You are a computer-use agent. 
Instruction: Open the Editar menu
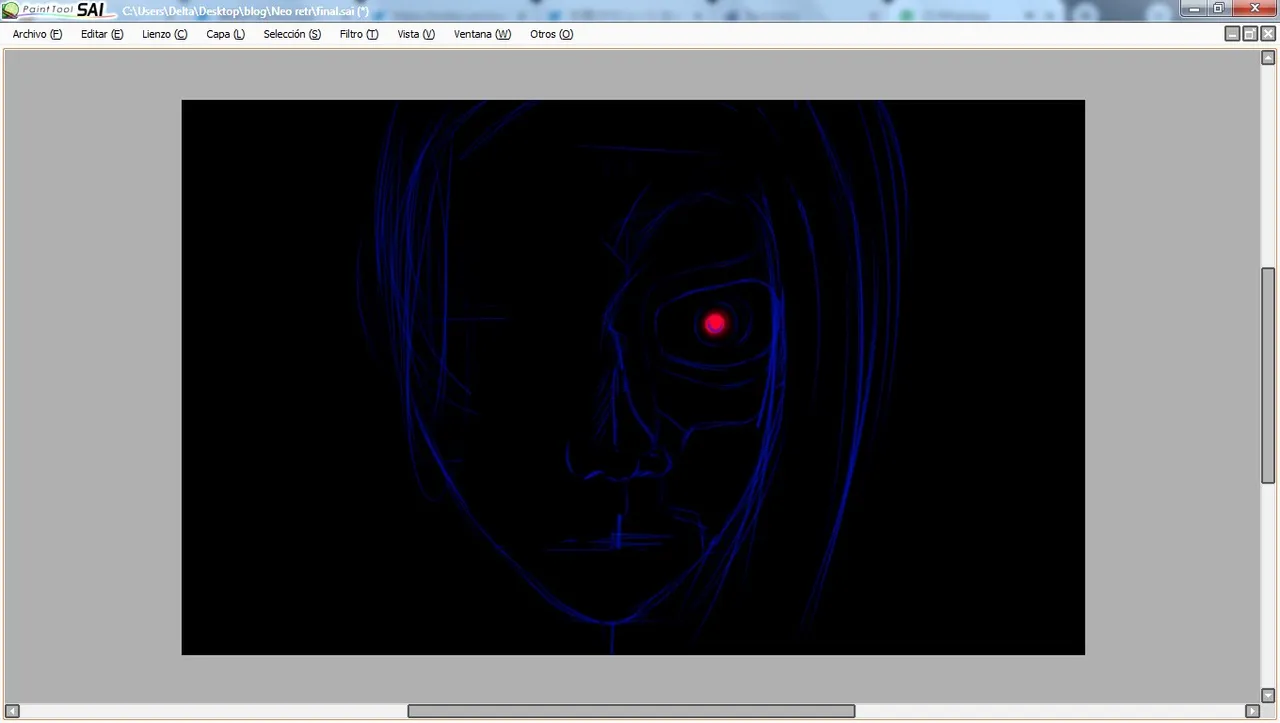(x=102, y=34)
